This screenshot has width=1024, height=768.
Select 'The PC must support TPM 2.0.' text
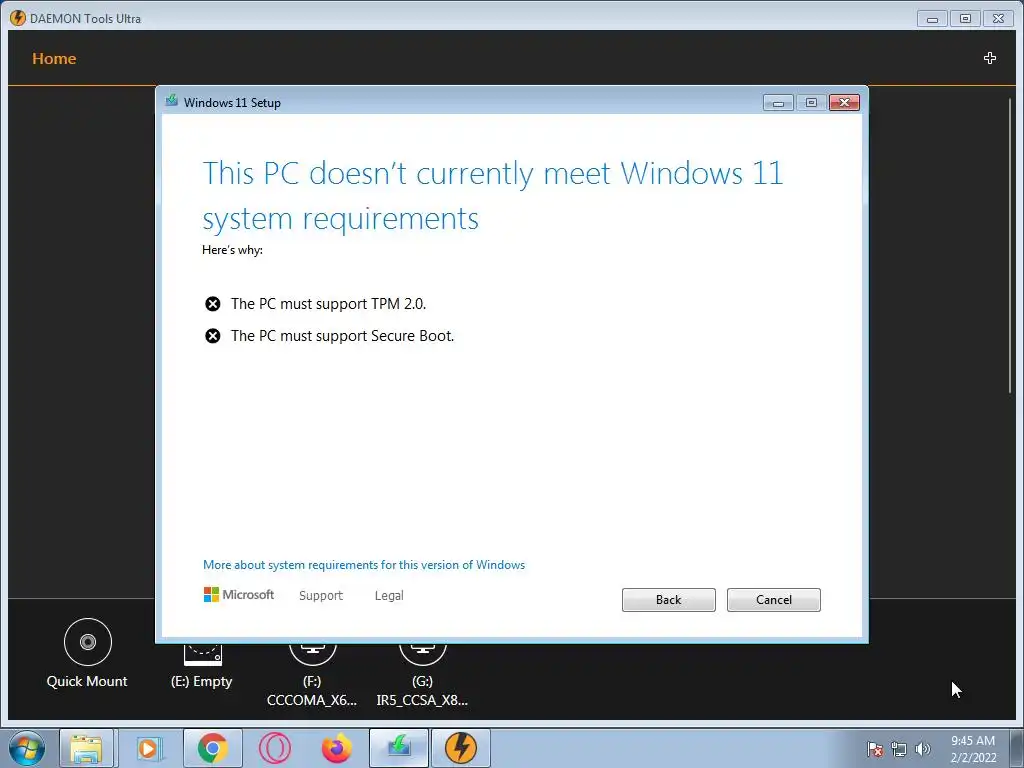[328, 304]
